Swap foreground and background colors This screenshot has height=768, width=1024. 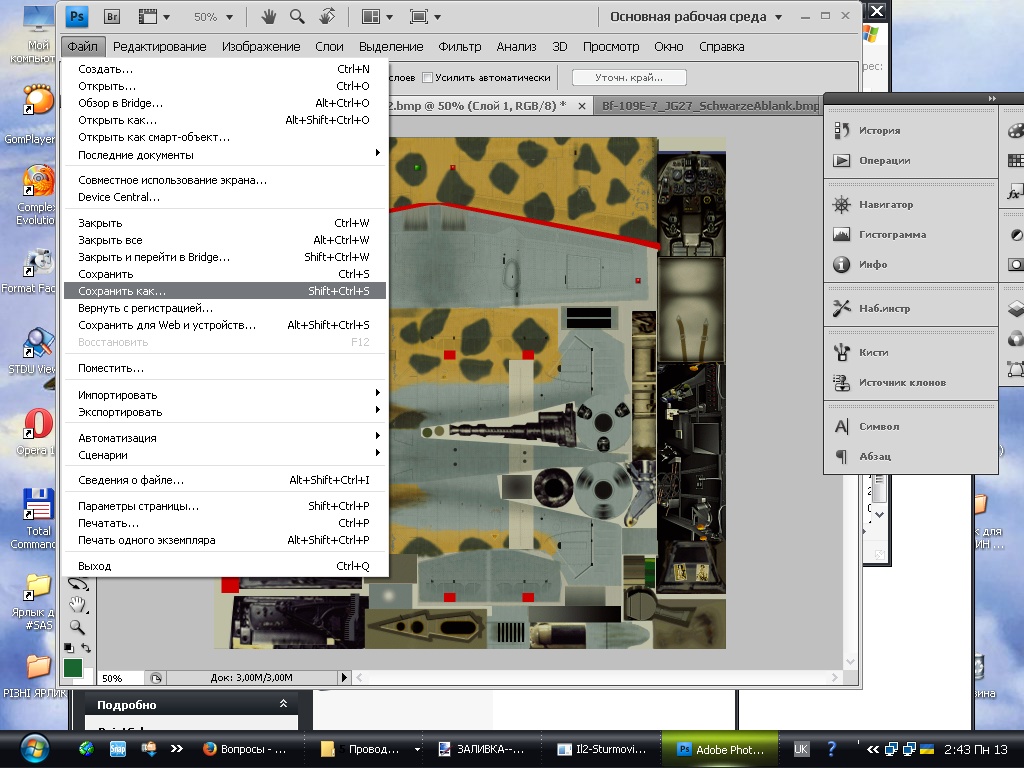(x=86, y=648)
